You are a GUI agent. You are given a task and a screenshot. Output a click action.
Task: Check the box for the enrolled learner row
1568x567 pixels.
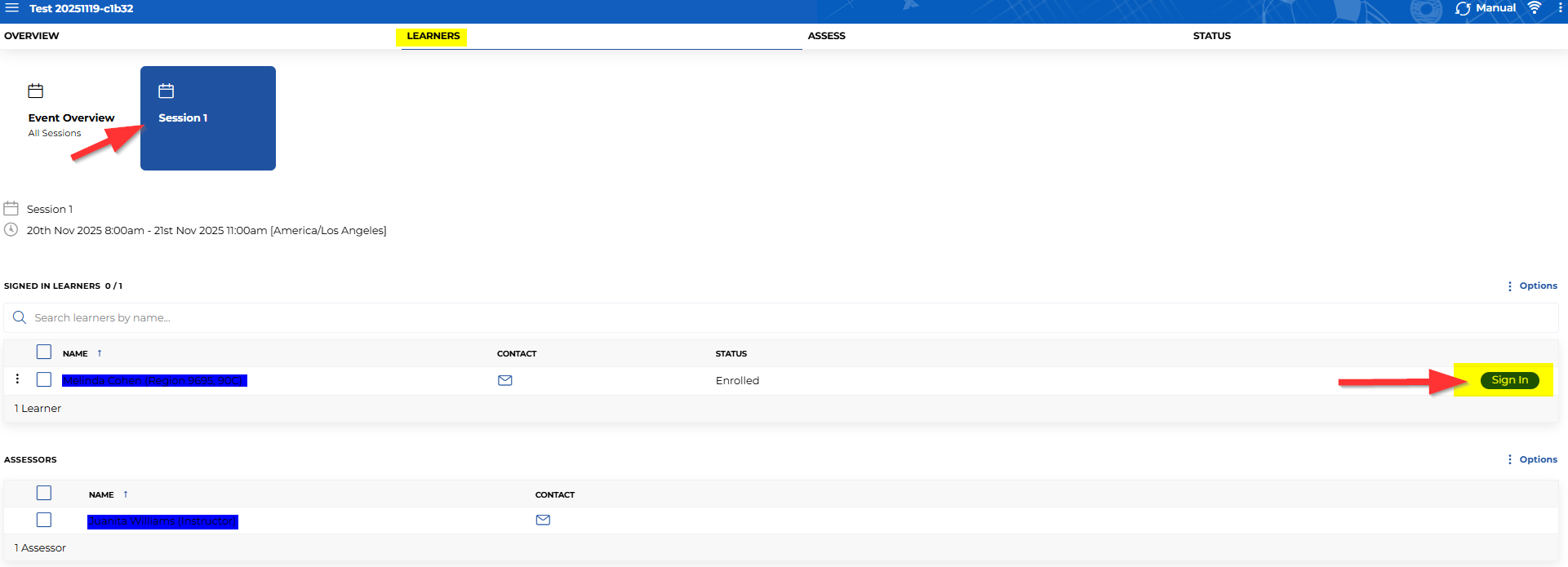[x=44, y=379]
